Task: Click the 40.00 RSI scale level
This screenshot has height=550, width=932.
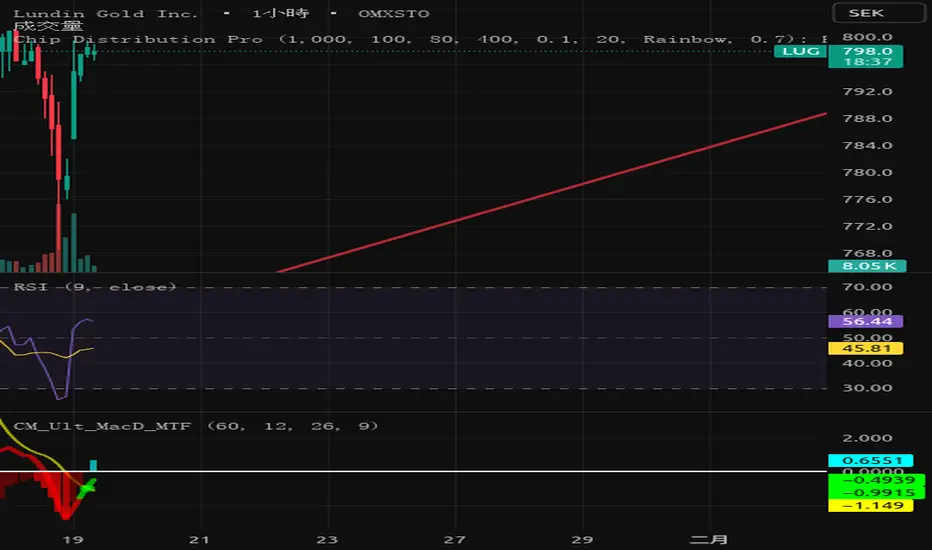Action: point(867,363)
